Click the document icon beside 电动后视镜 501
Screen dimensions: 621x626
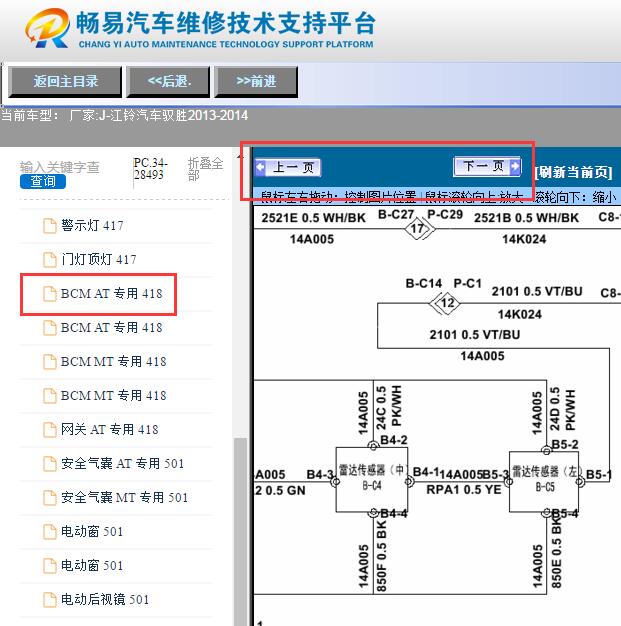click(50, 599)
